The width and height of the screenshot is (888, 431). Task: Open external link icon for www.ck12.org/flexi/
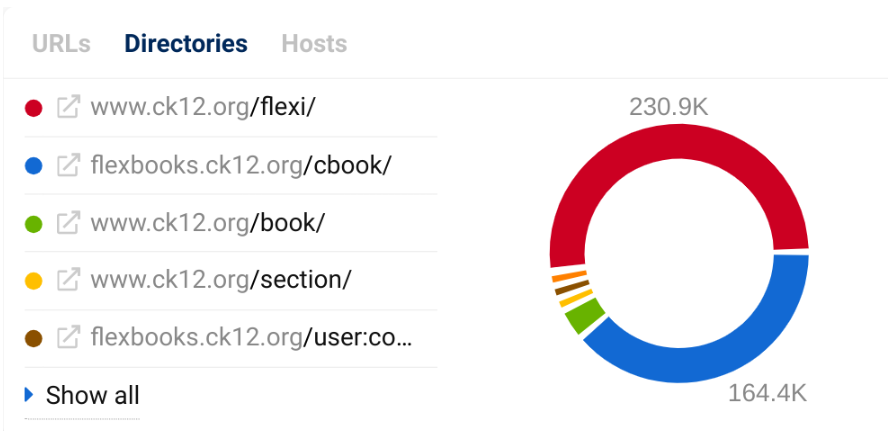click(68, 107)
